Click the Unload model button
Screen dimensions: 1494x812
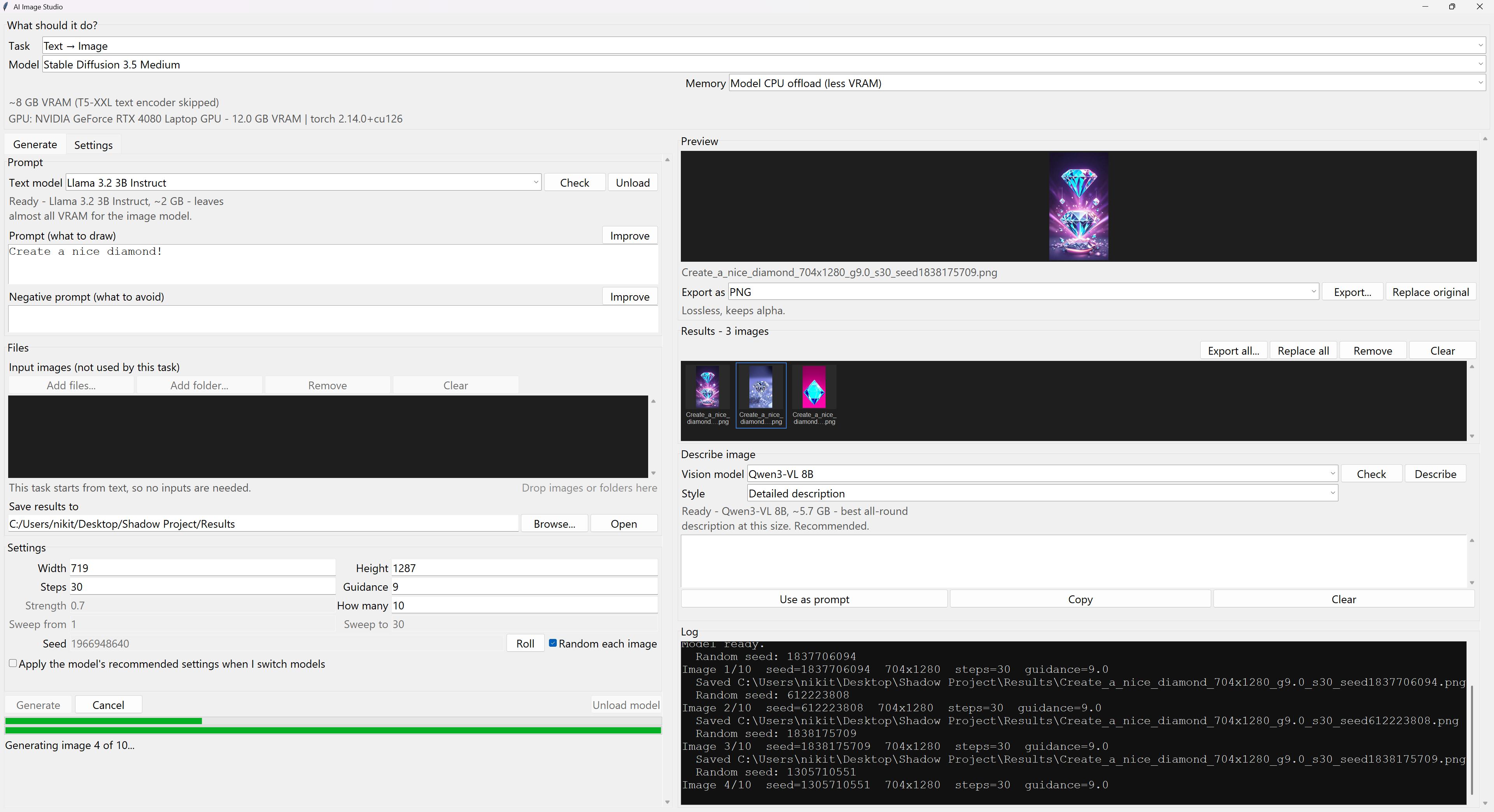tap(626, 705)
